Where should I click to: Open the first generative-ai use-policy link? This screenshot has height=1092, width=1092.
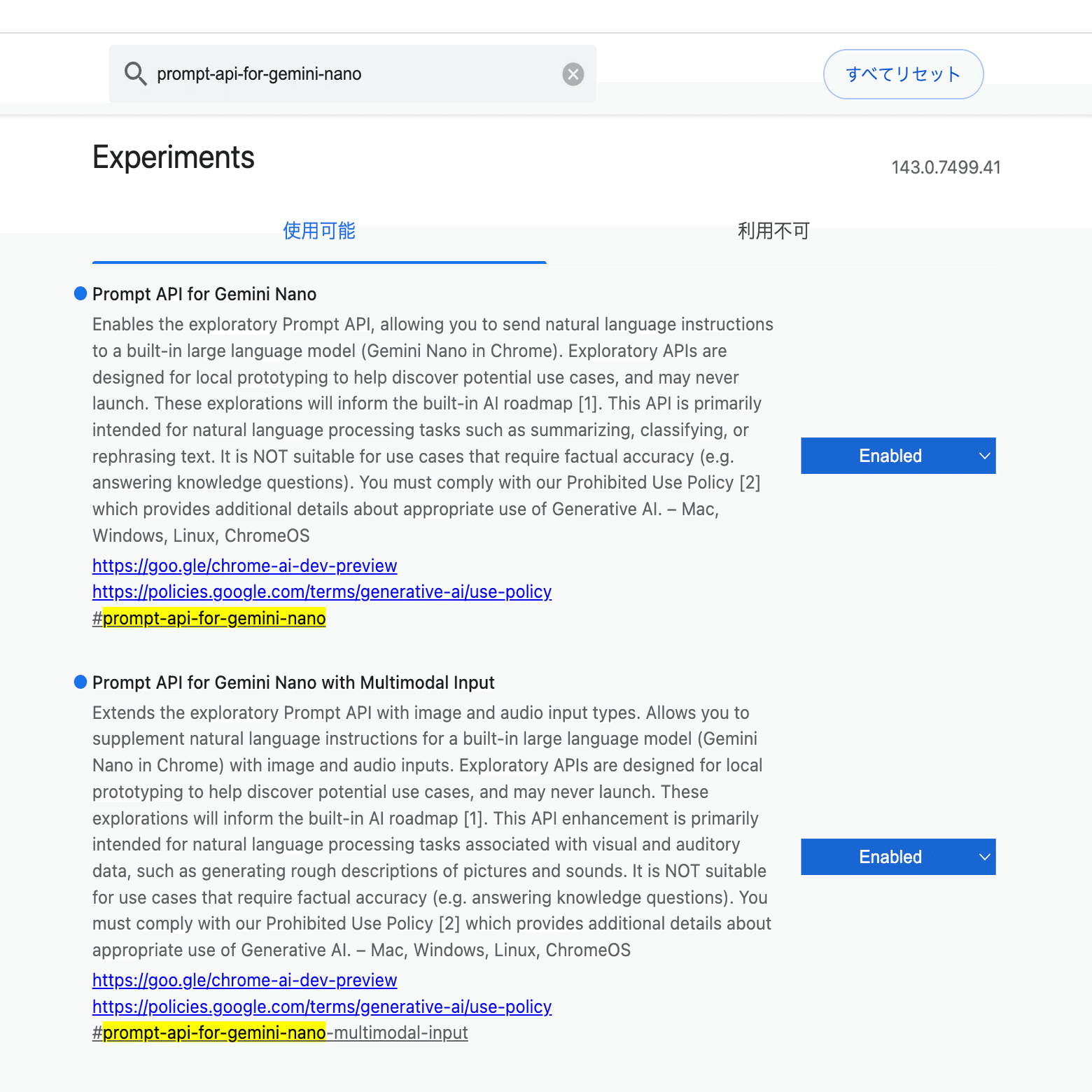pyautogui.click(x=322, y=592)
